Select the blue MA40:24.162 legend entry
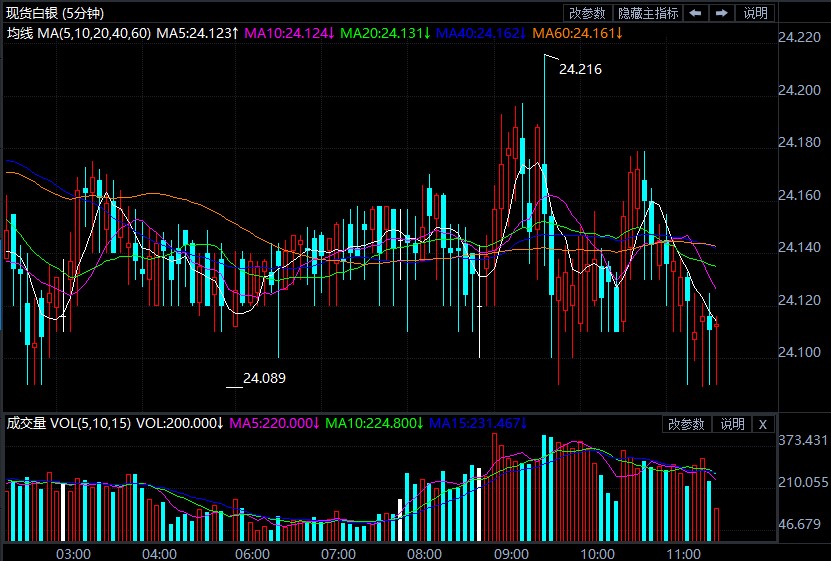This screenshot has height=561, width=831. click(480, 34)
